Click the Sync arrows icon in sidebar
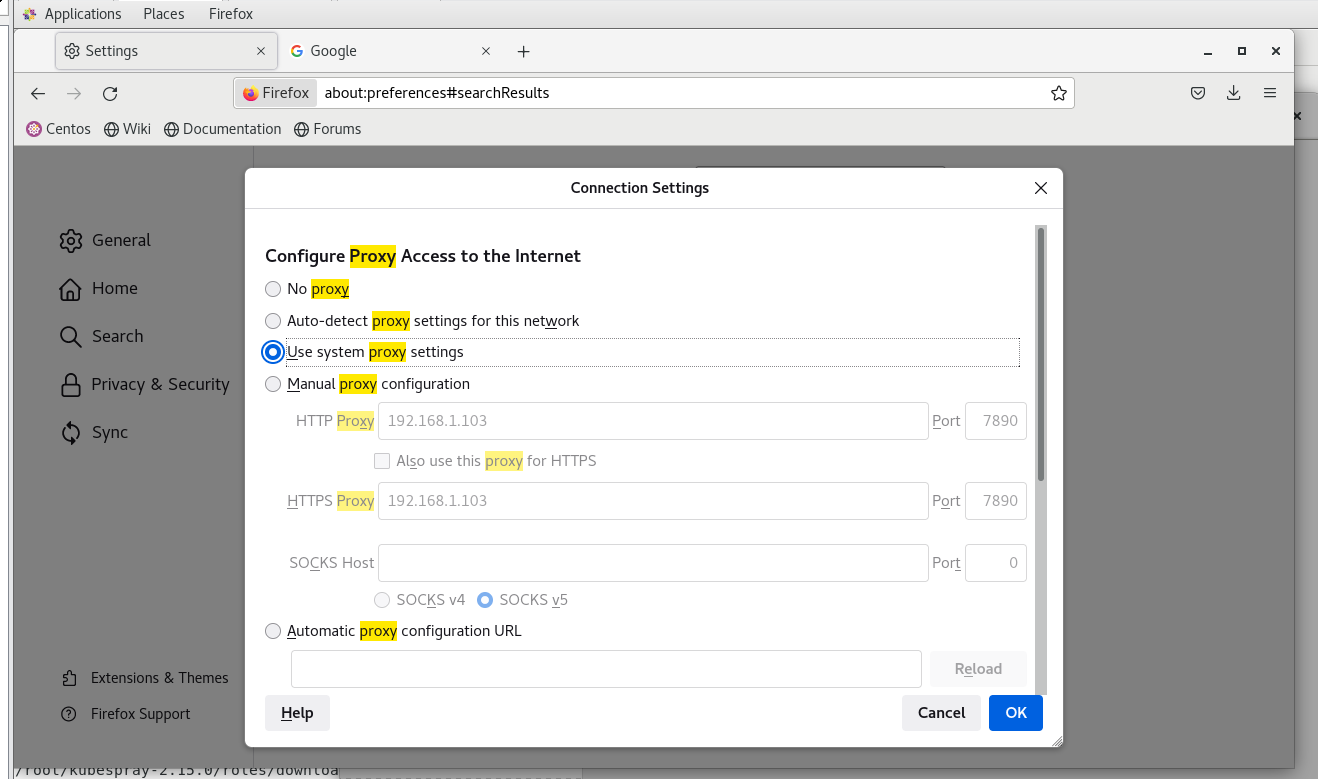Viewport: 1318px width, 779px height. 70,432
